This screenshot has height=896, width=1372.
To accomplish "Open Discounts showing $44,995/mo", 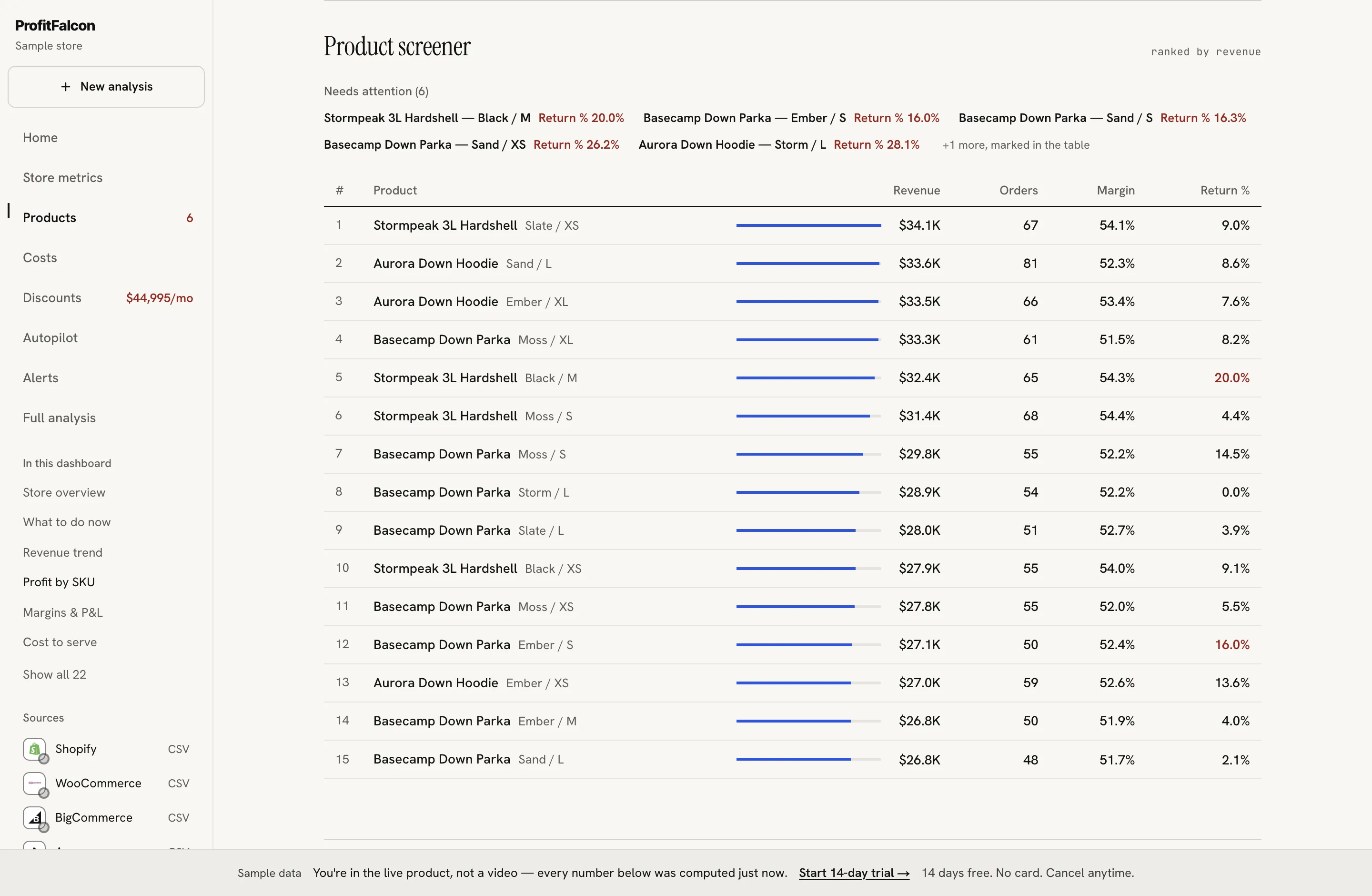I will tap(108, 298).
